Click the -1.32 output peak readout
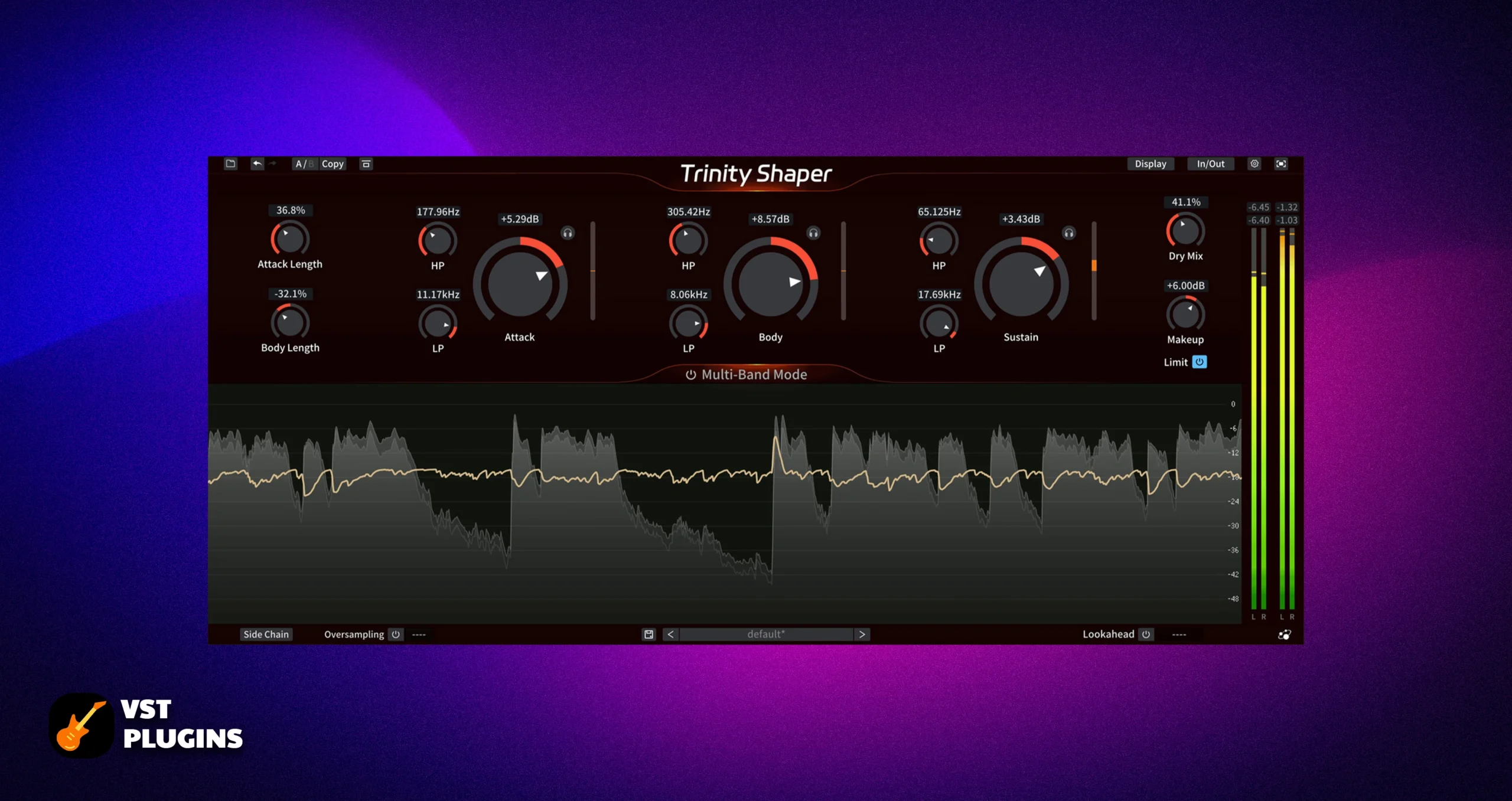 coord(1287,207)
